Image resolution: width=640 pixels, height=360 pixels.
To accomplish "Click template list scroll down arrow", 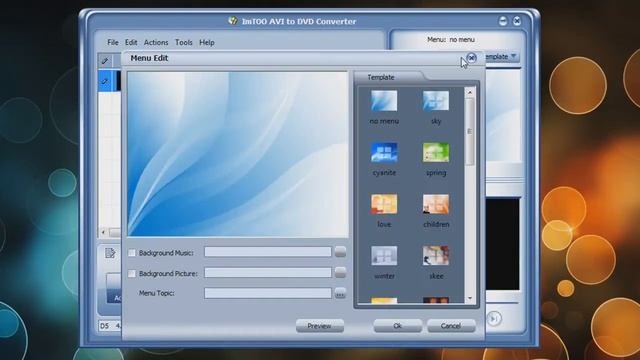I will 469,298.
